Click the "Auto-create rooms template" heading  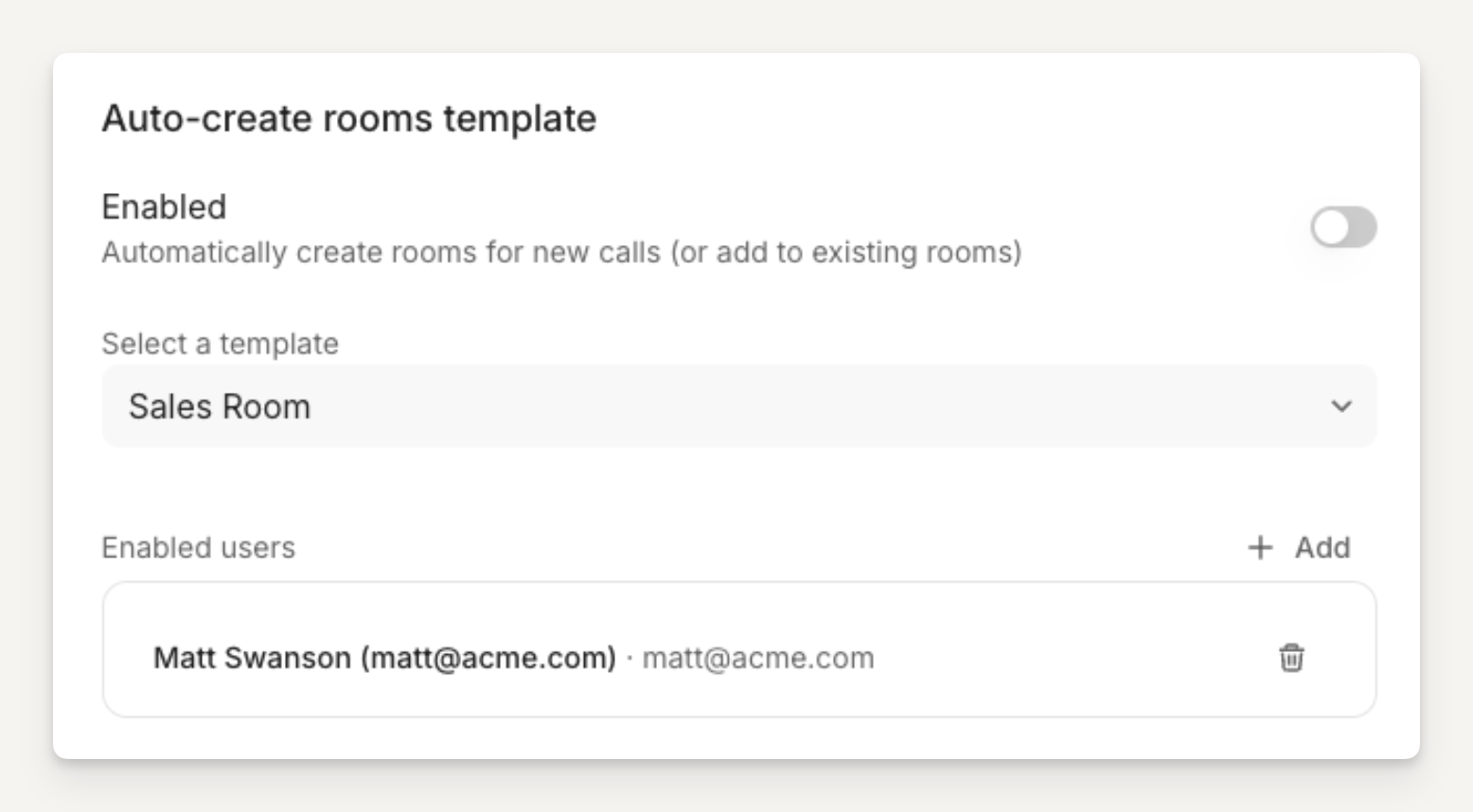coord(348,118)
